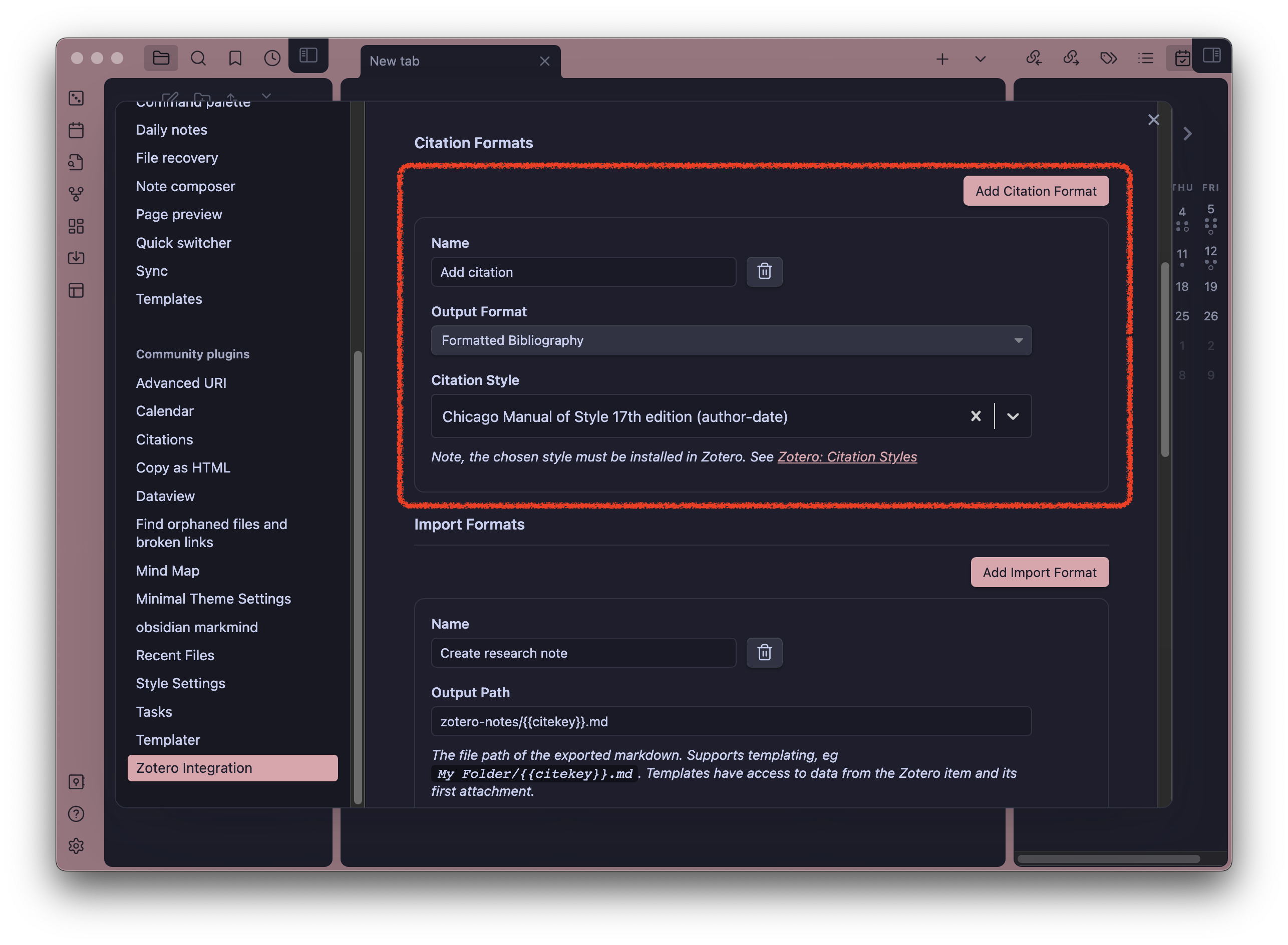
Task: Delete the Add citation format
Action: 764,271
